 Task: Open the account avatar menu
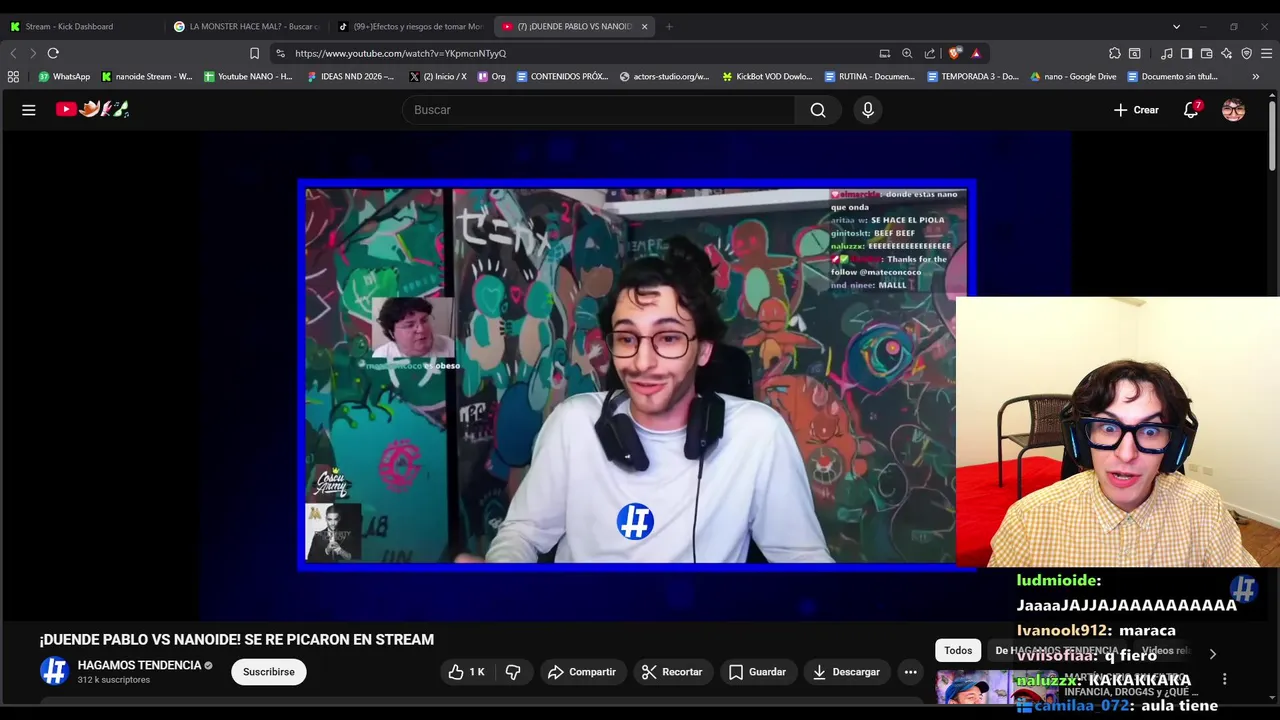tap(1234, 110)
